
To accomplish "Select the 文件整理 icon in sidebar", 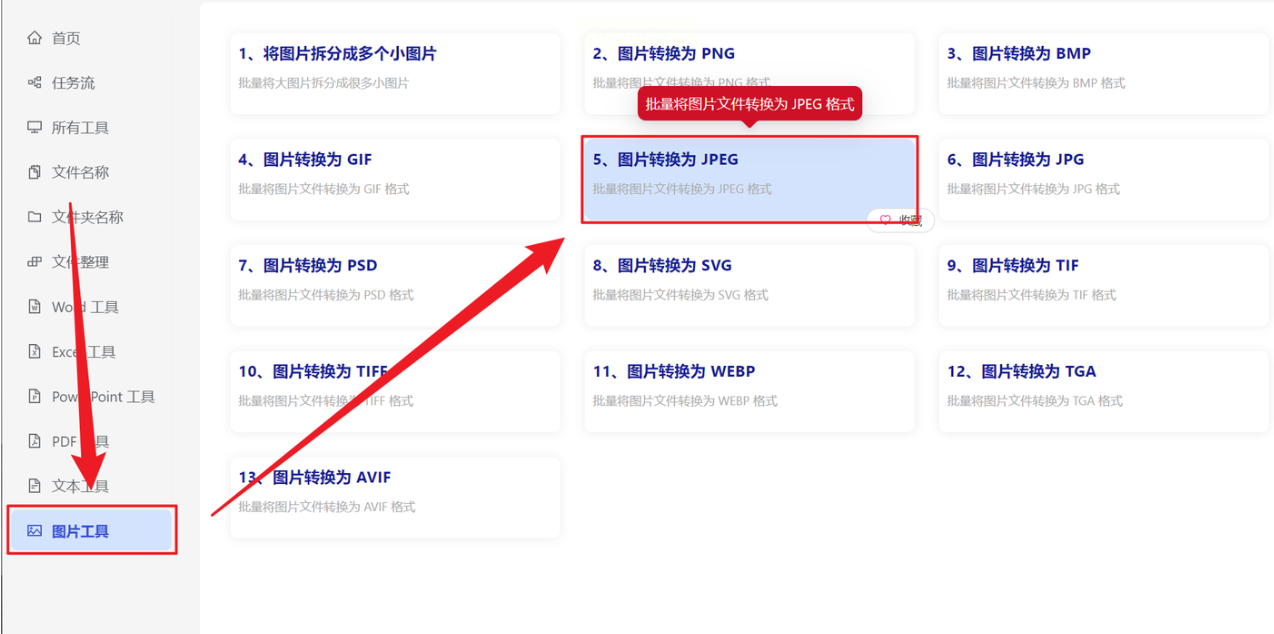I will [35, 262].
